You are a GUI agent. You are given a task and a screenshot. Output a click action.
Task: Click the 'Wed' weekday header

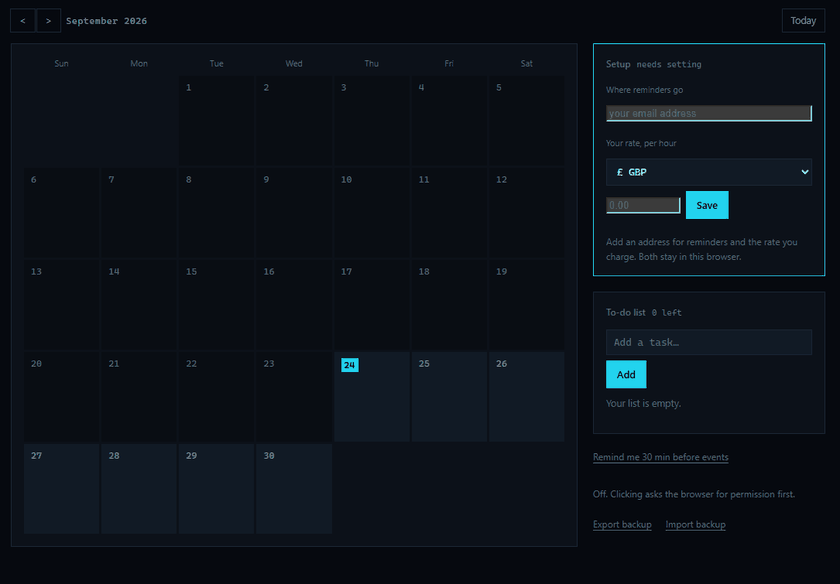(294, 63)
